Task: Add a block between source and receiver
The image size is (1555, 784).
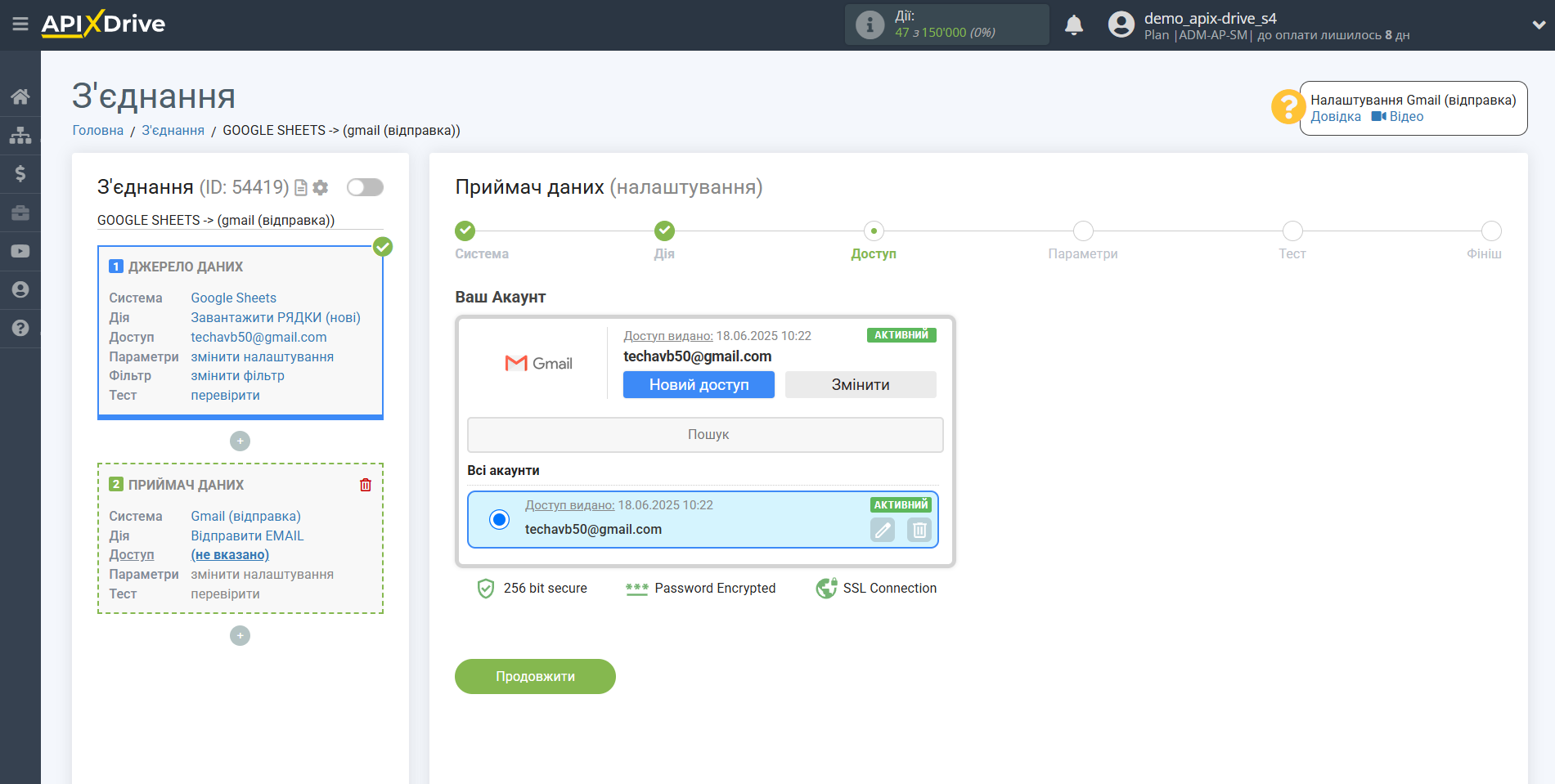Action: [240, 441]
